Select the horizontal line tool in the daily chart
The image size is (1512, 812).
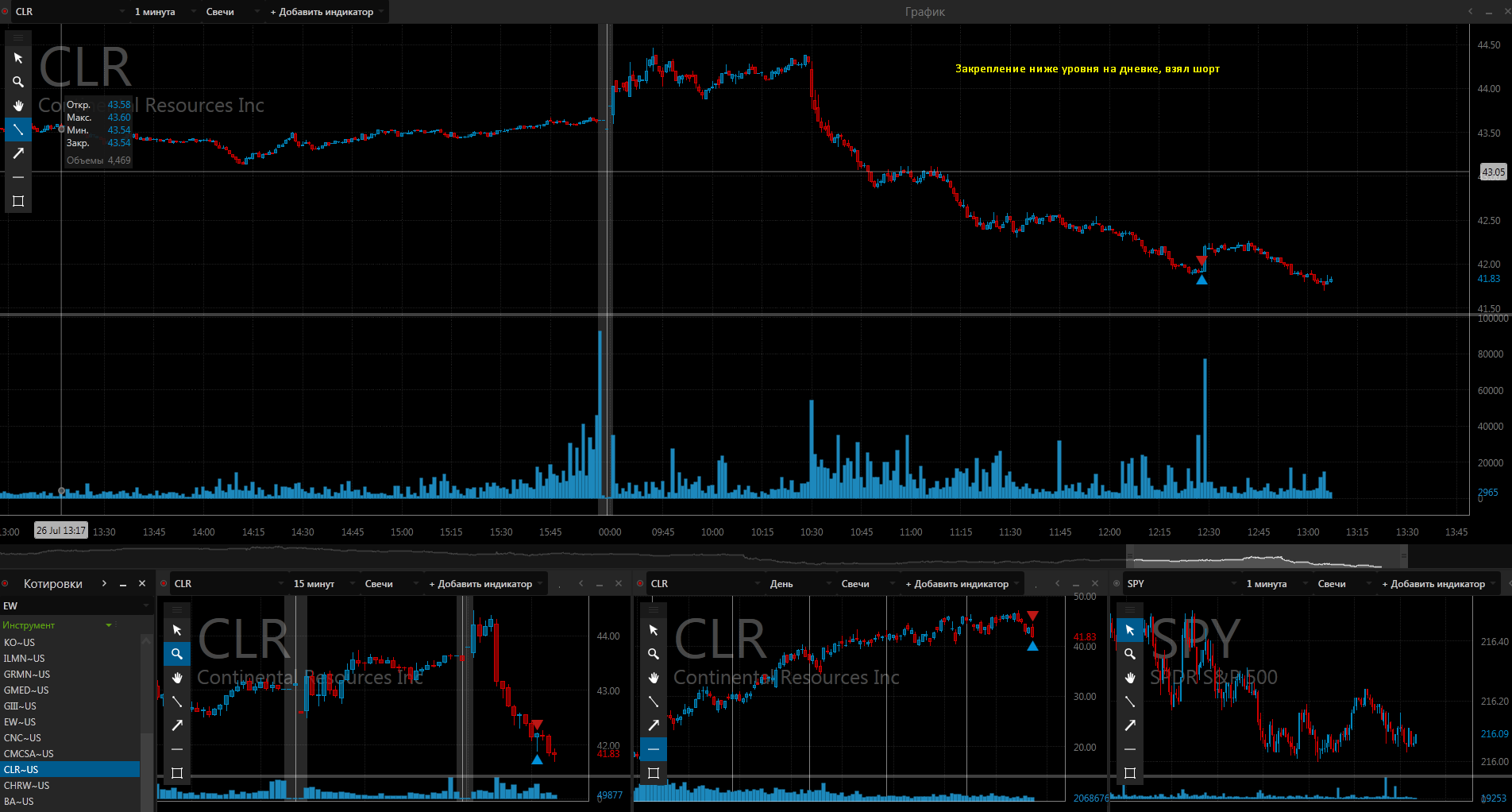[x=654, y=749]
